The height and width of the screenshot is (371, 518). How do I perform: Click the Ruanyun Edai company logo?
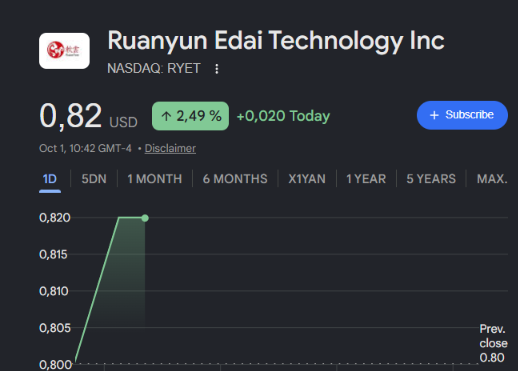pyautogui.click(x=64, y=51)
